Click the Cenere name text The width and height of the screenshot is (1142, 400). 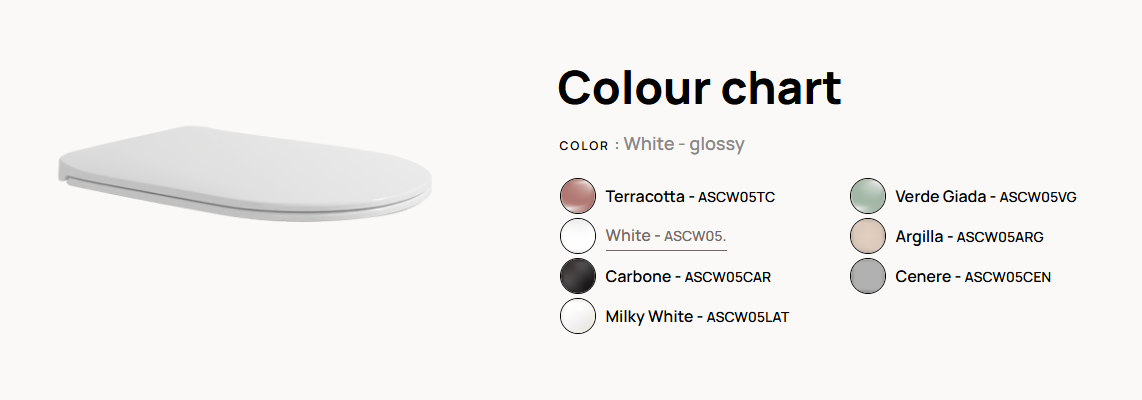923,276
